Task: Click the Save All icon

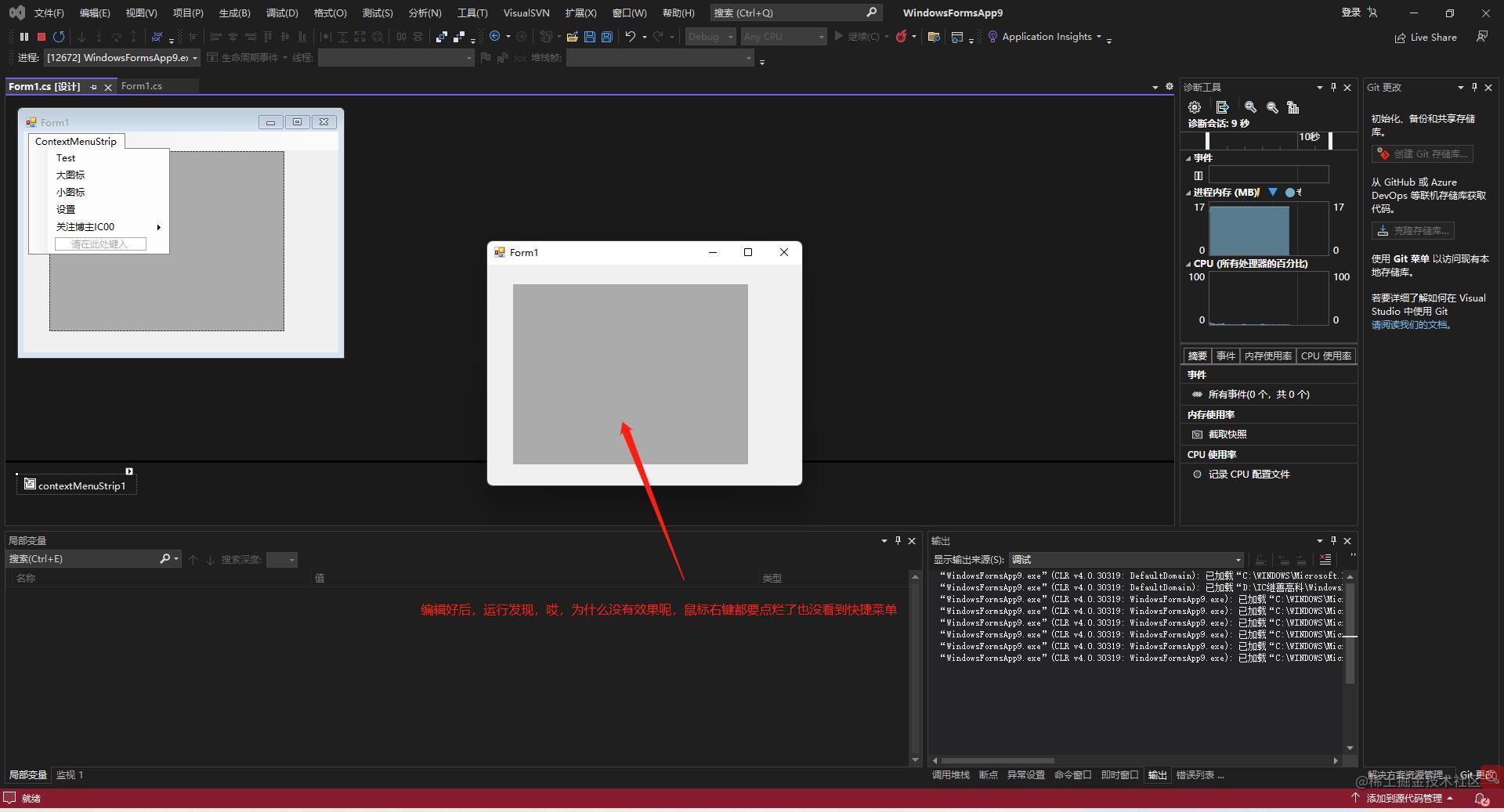Action: coord(606,37)
